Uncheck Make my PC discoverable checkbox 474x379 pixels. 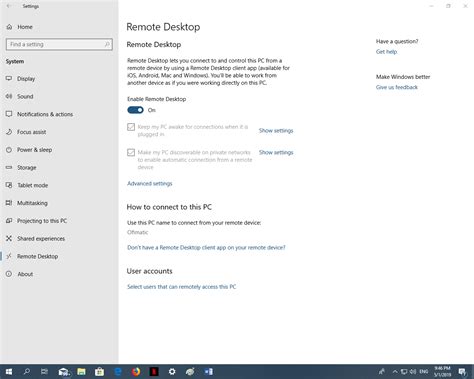pos(131,152)
